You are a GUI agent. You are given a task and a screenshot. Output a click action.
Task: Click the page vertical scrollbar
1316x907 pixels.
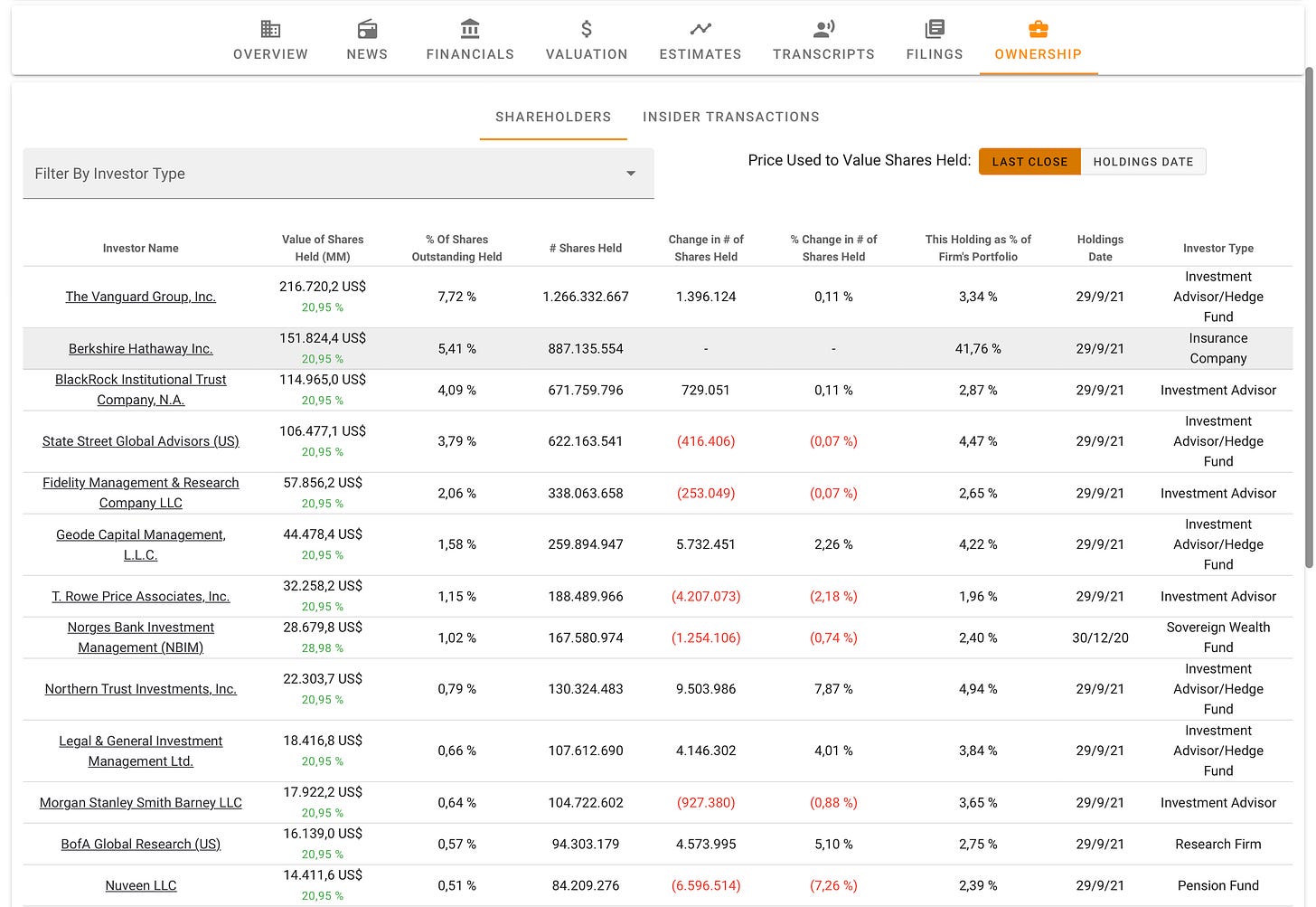click(1310, 317)
